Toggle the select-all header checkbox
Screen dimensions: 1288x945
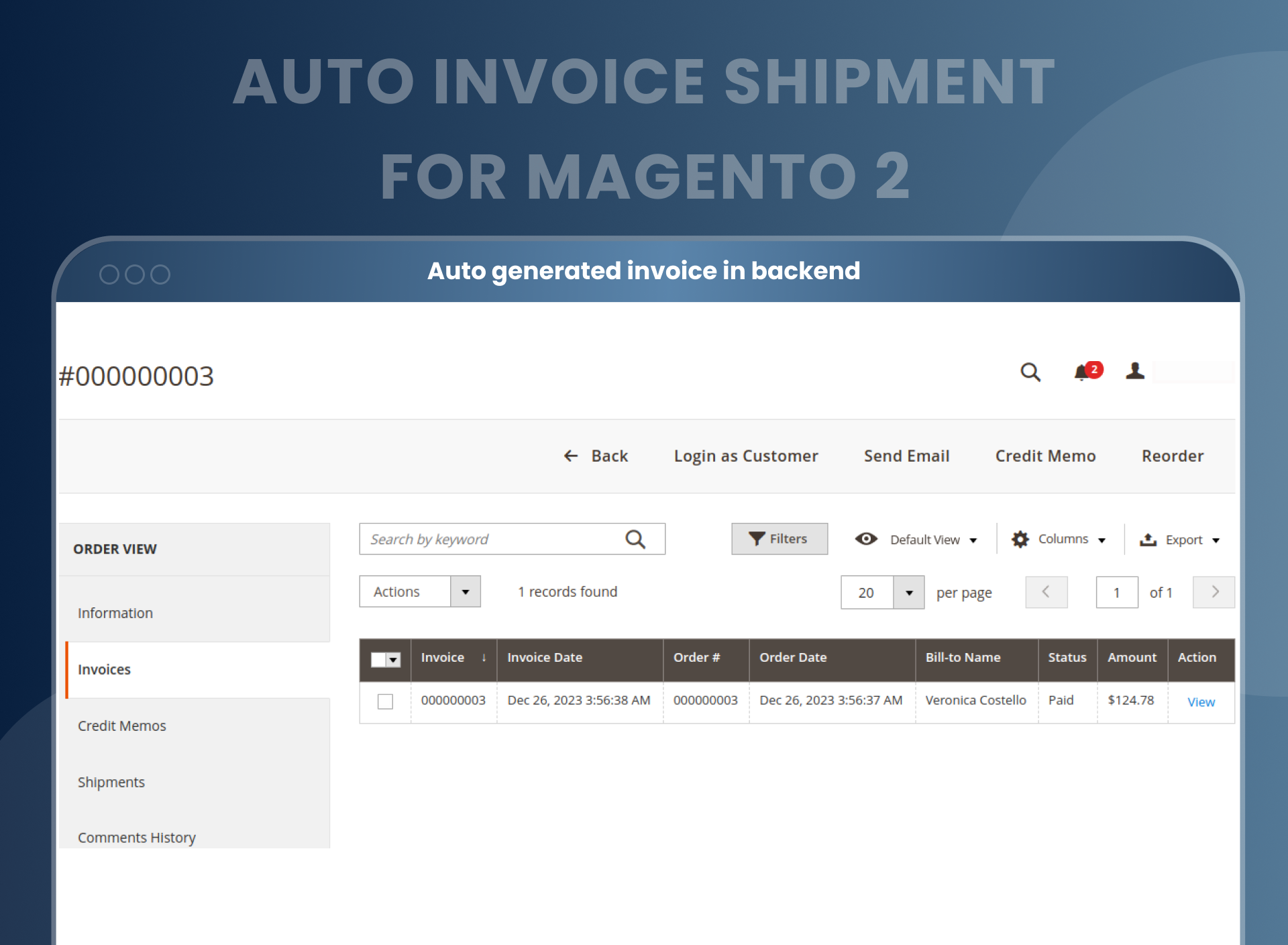tap(378, 660)
